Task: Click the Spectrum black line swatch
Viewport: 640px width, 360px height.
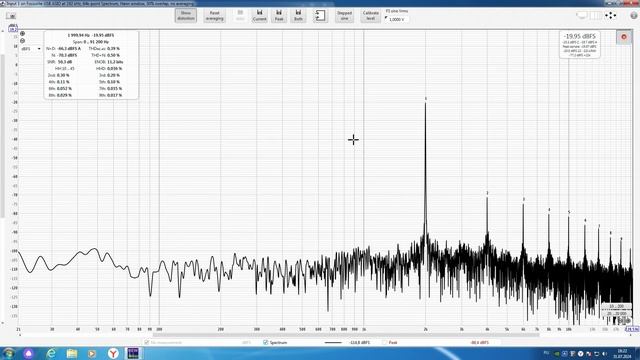Action: click(x=333, y=342)
